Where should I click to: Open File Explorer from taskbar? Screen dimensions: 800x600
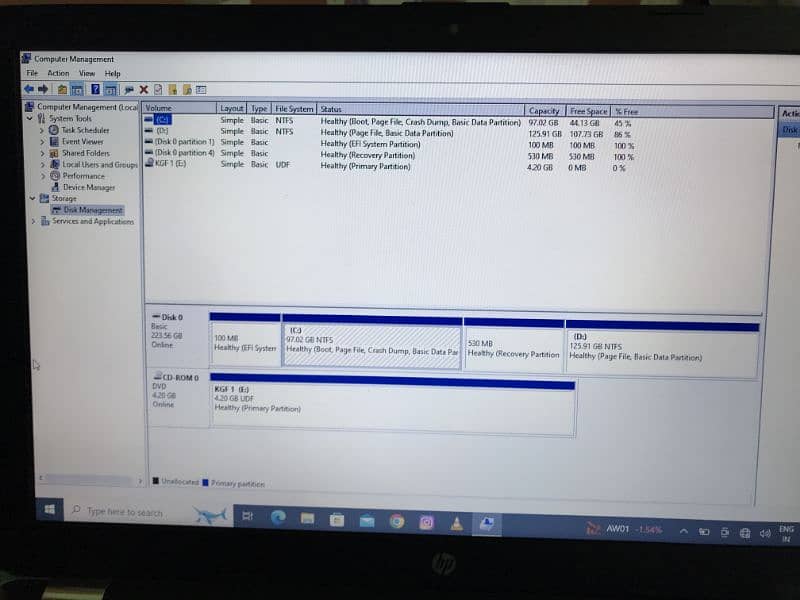307,519
